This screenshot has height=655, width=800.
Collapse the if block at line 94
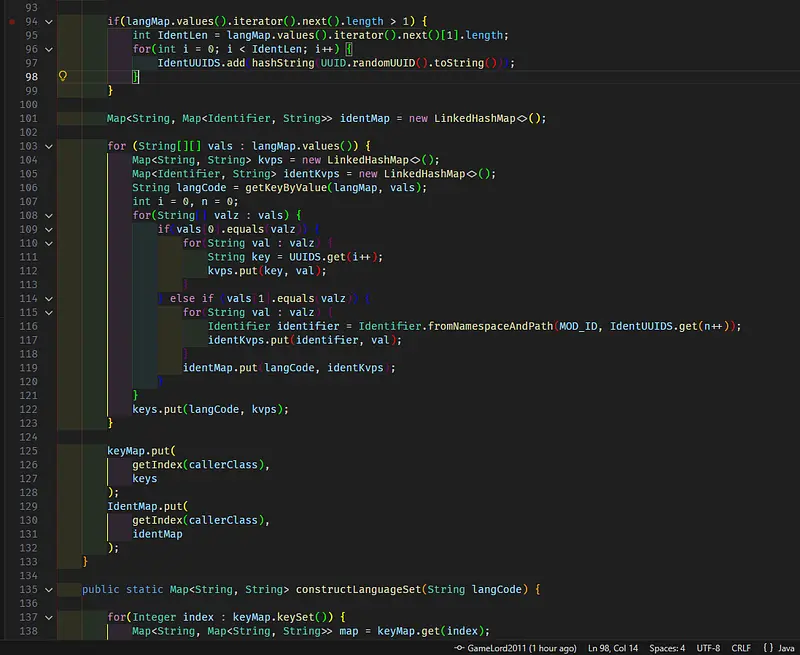[51, 21]
